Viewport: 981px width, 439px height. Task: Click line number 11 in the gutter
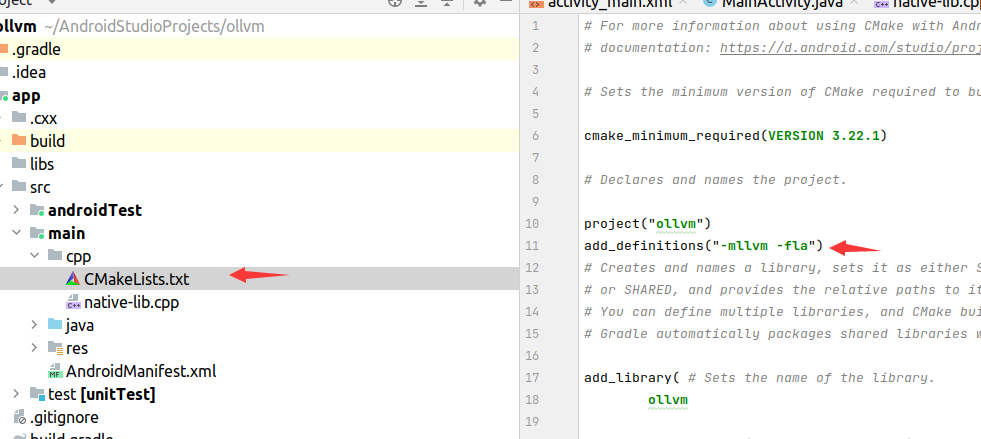coord(531,245)
